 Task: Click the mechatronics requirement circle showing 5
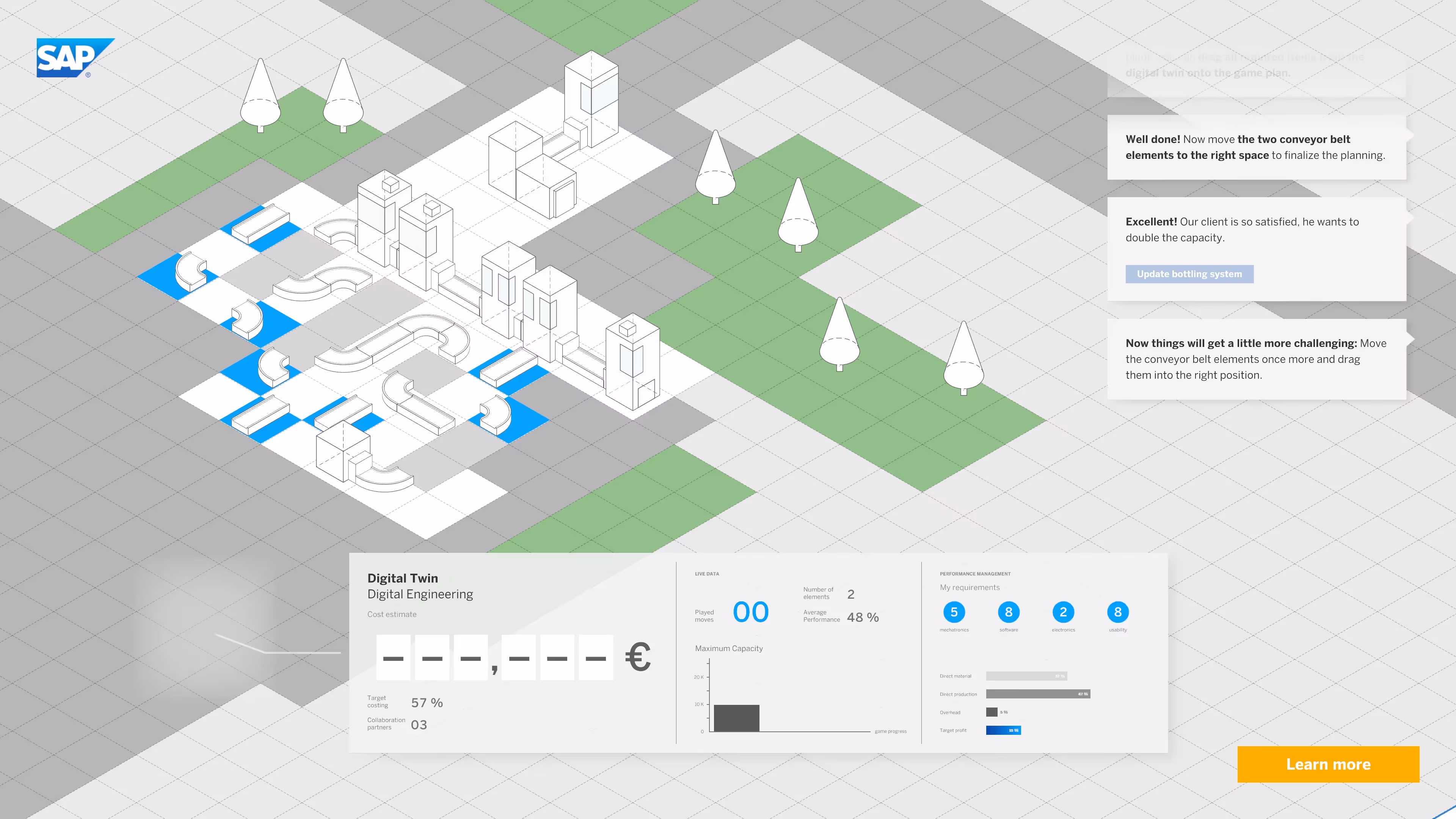[x=954, y=612]
